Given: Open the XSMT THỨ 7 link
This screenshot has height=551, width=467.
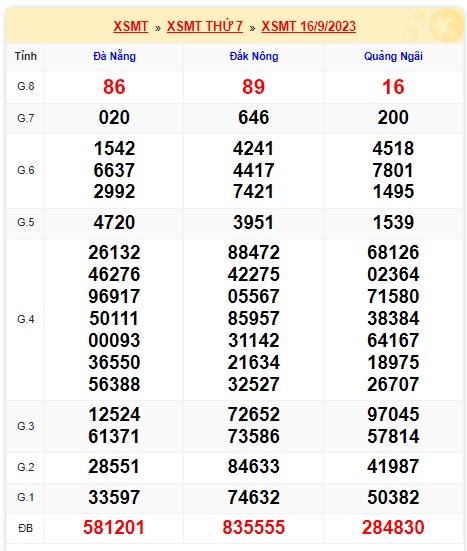Looking at the screenshot, I should coord(205,26).
